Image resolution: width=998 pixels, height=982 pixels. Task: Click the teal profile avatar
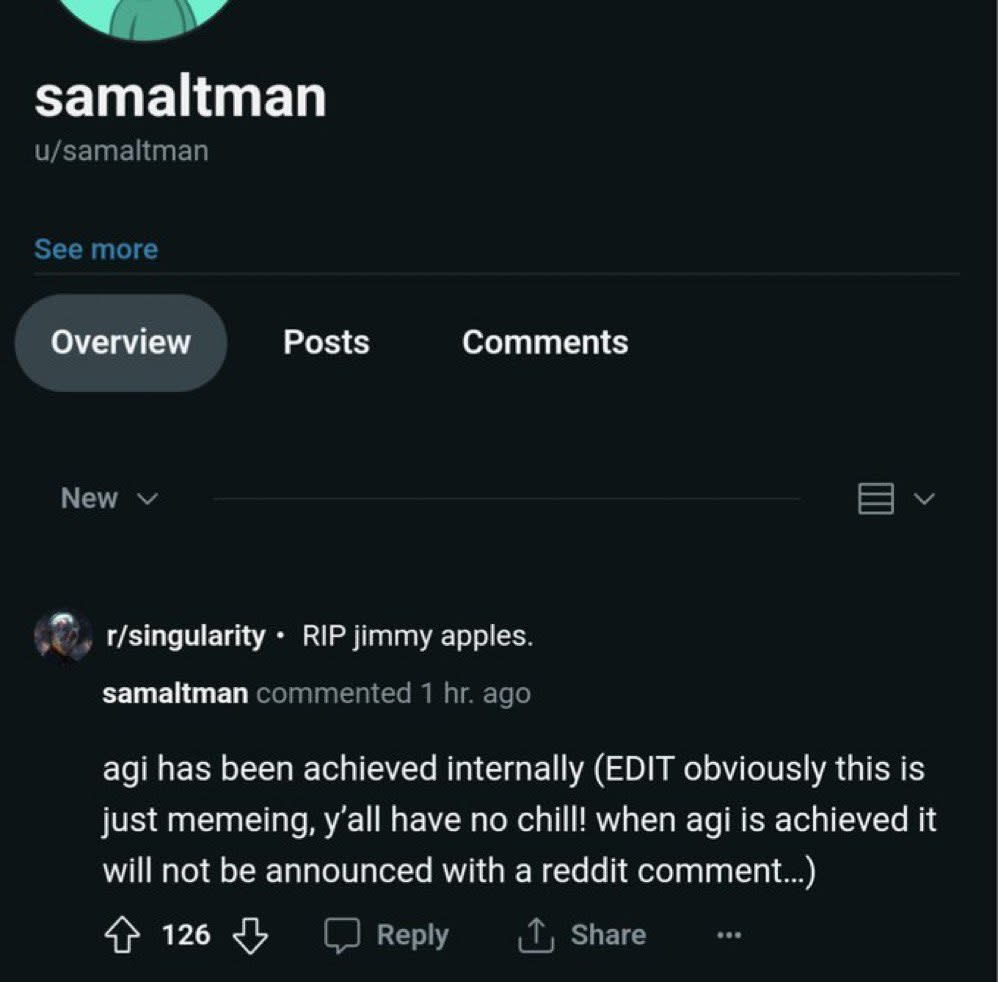pos(145,16)
